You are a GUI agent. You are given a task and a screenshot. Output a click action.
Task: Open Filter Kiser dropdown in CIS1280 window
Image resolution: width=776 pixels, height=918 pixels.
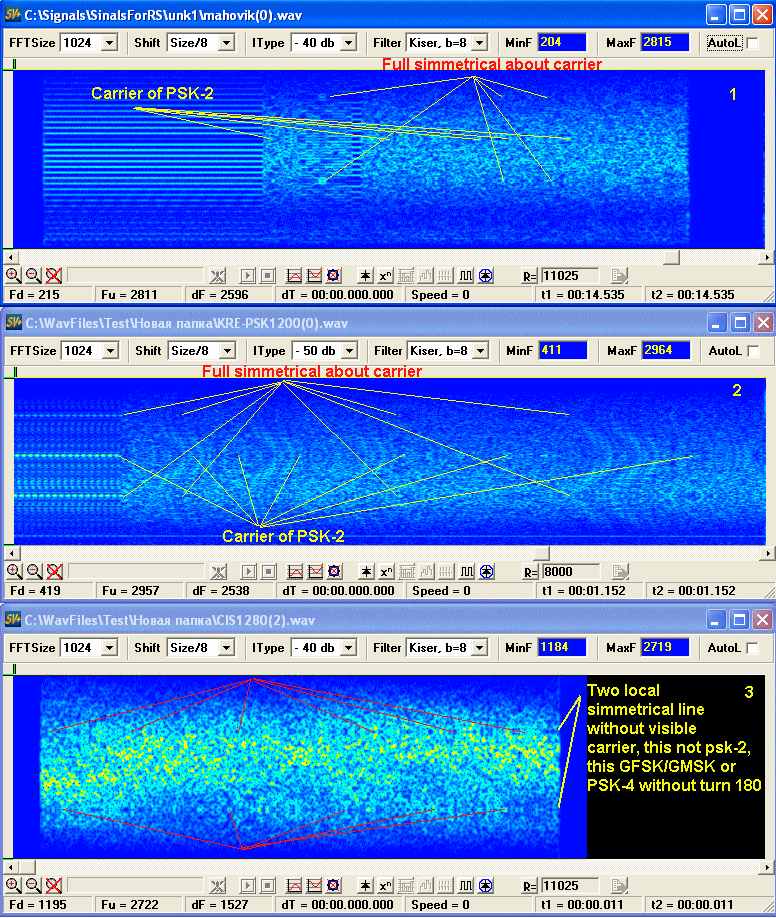[x=479, y=648]
